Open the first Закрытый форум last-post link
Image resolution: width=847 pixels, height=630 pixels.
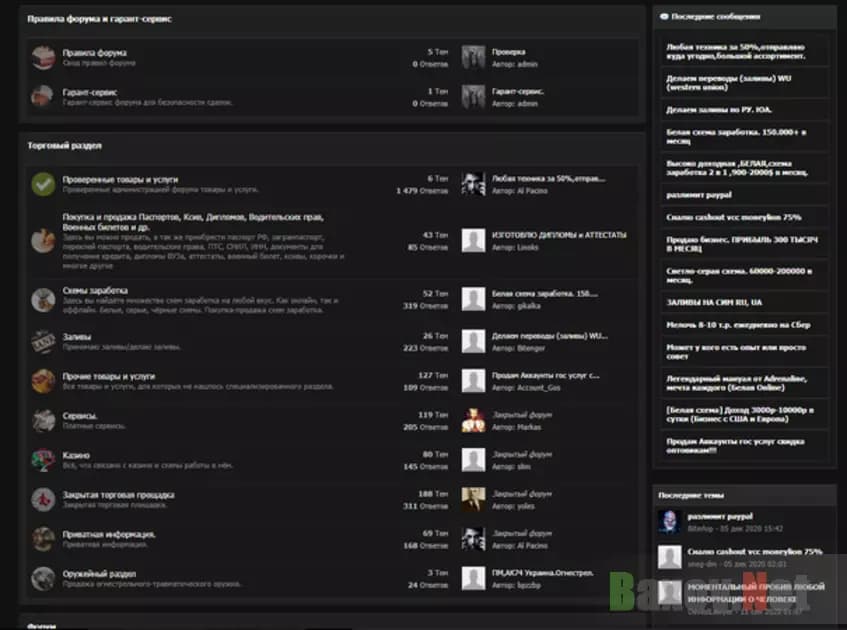pos(521,415)
